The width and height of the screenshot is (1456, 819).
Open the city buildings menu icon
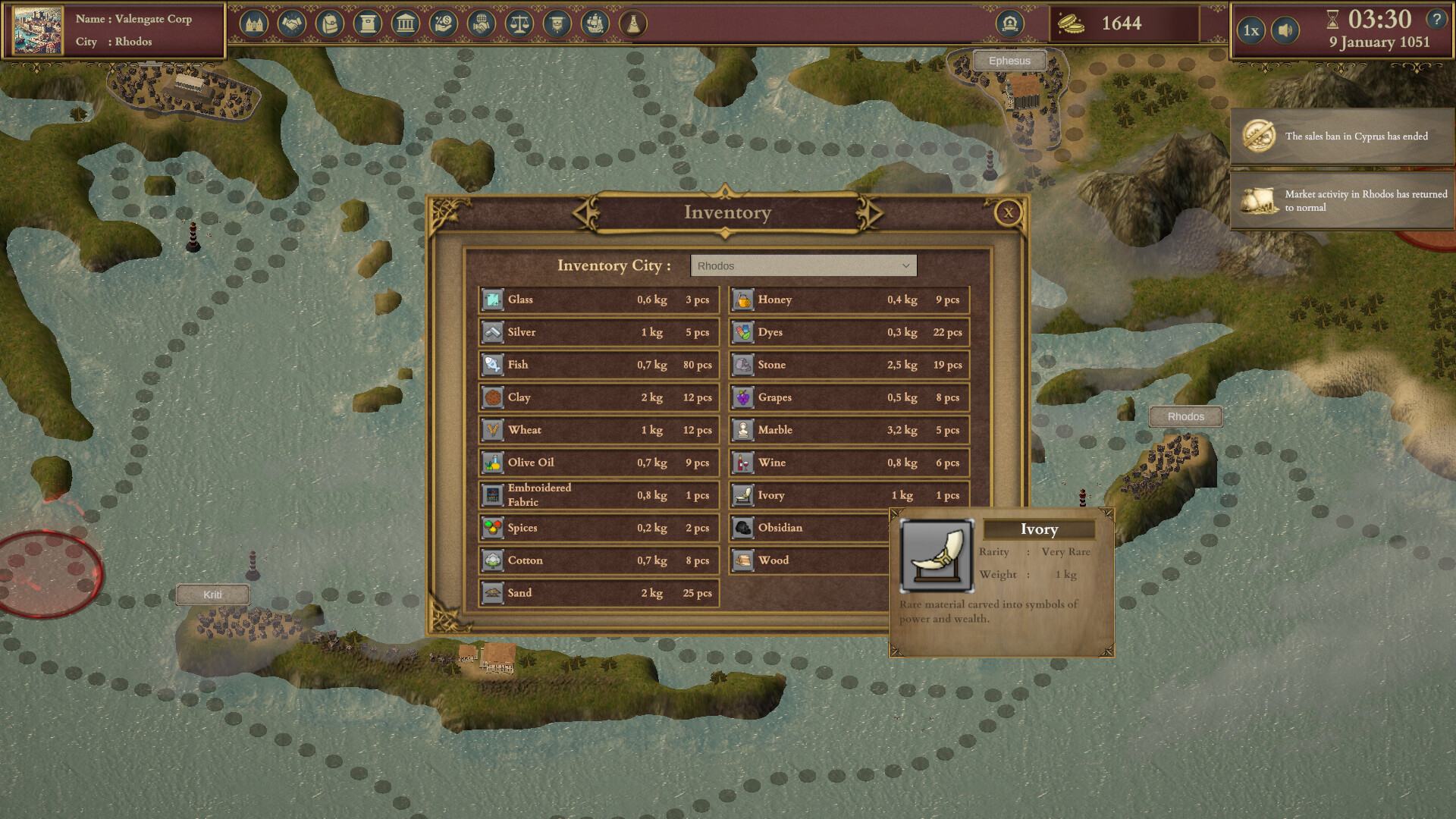pyautogui.click(x=254, y=24)
